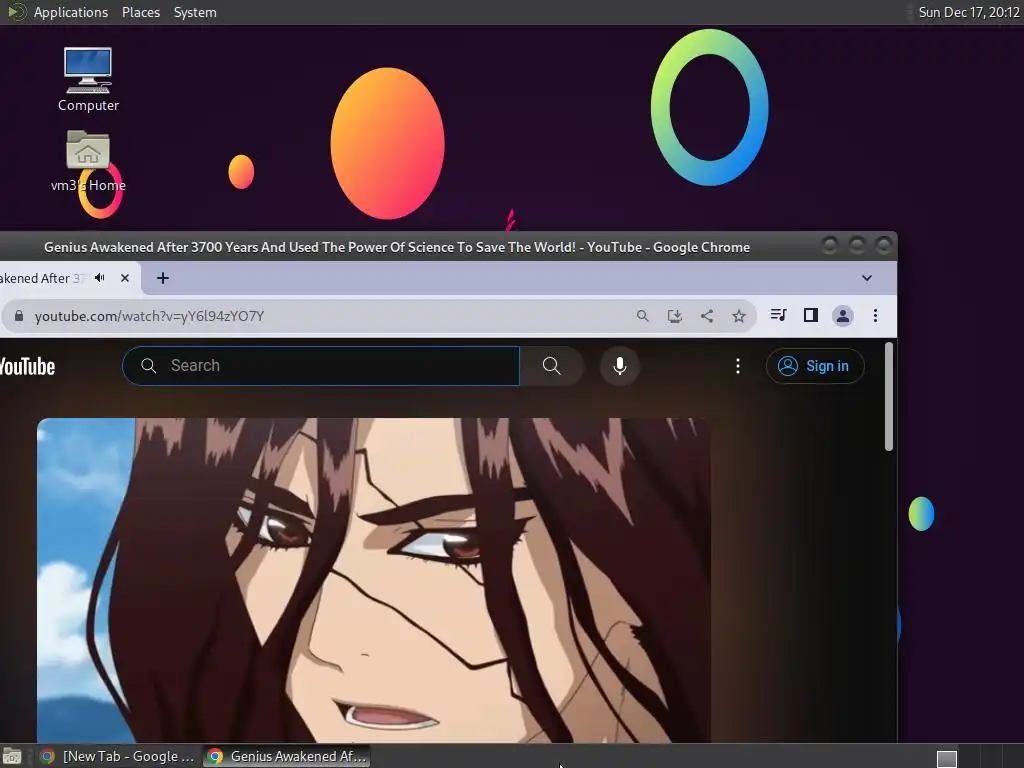Open vm3's Home folder icon
Viewport: 1024px width, 768px height.
coord(88,161)
